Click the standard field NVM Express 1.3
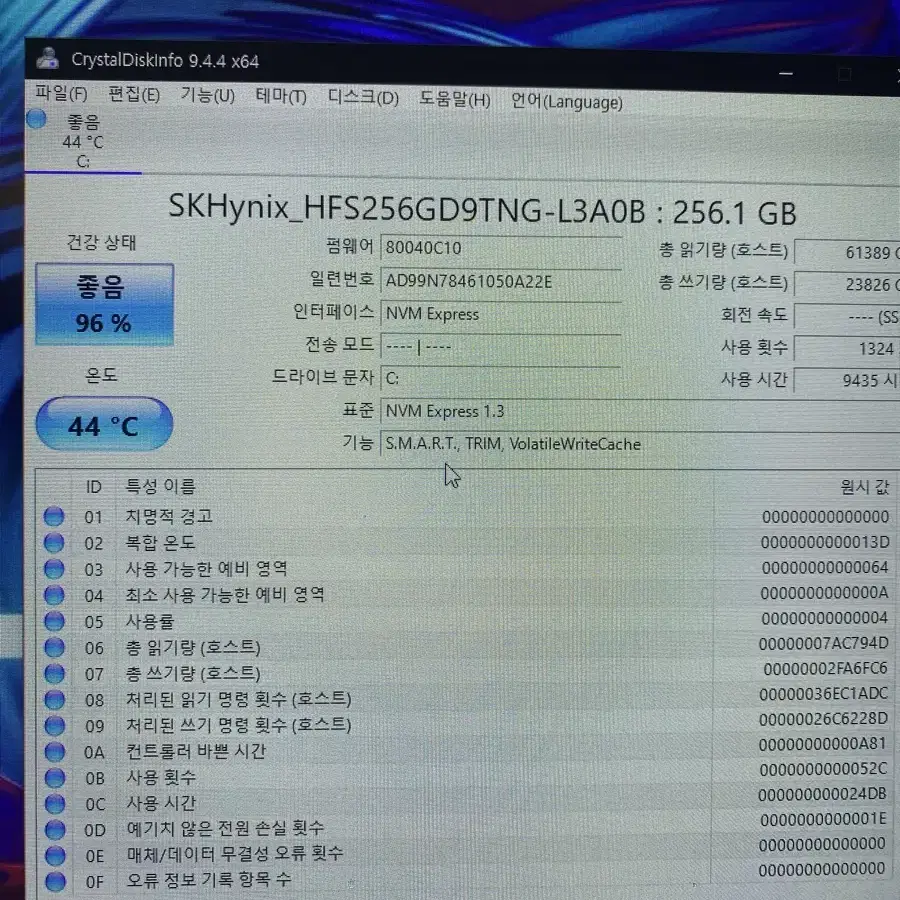This screenshot has width=900, height=900. point(640,412)
